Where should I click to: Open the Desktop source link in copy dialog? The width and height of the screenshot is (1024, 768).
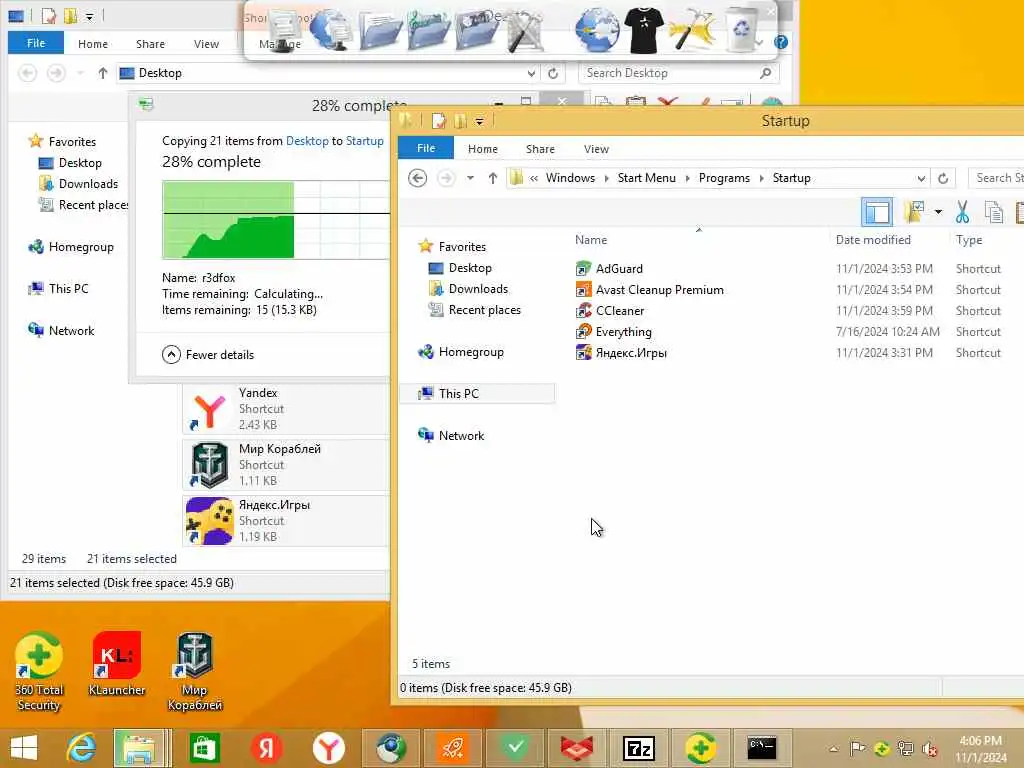coord(307,141)
